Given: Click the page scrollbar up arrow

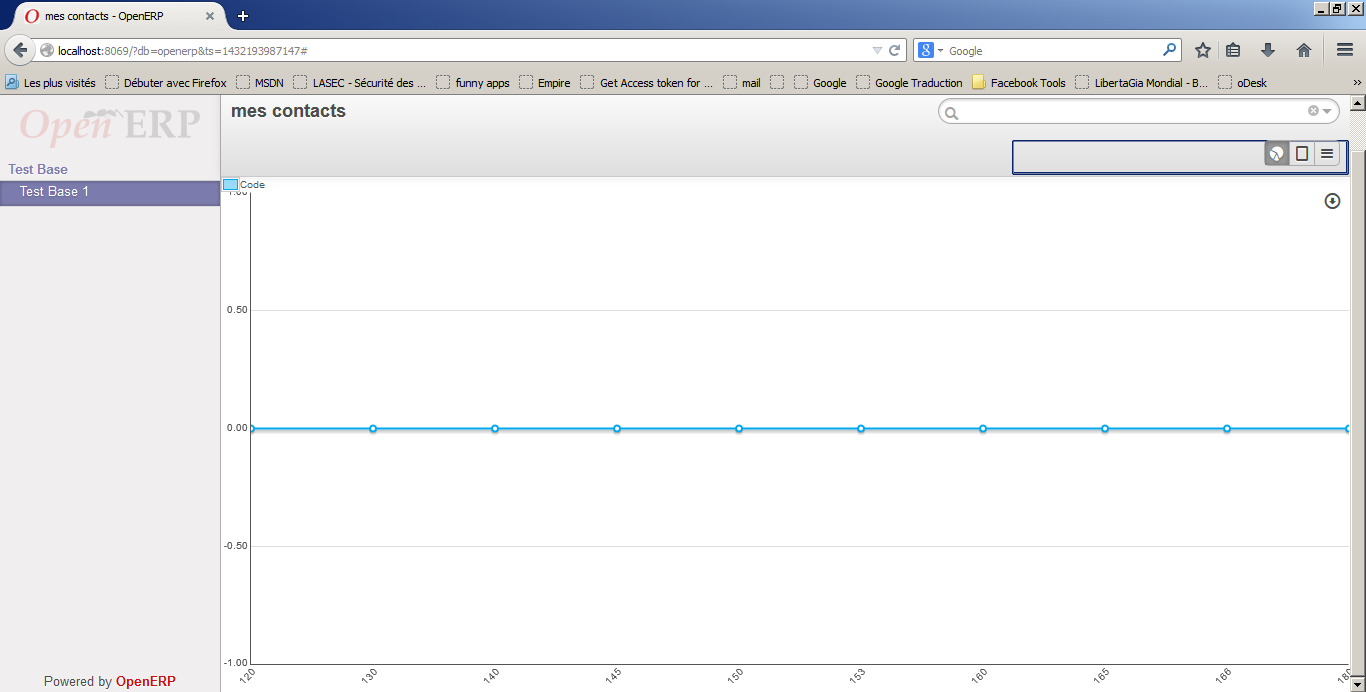Looking at the screenshot, I should (x=1358, y=102).
